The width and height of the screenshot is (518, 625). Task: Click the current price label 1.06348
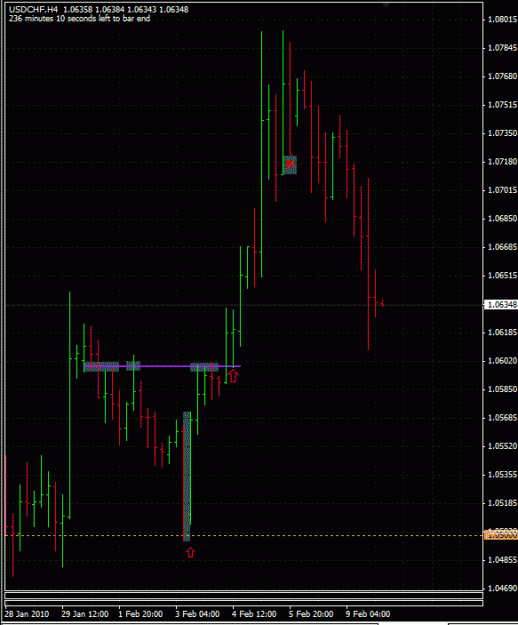501,305
